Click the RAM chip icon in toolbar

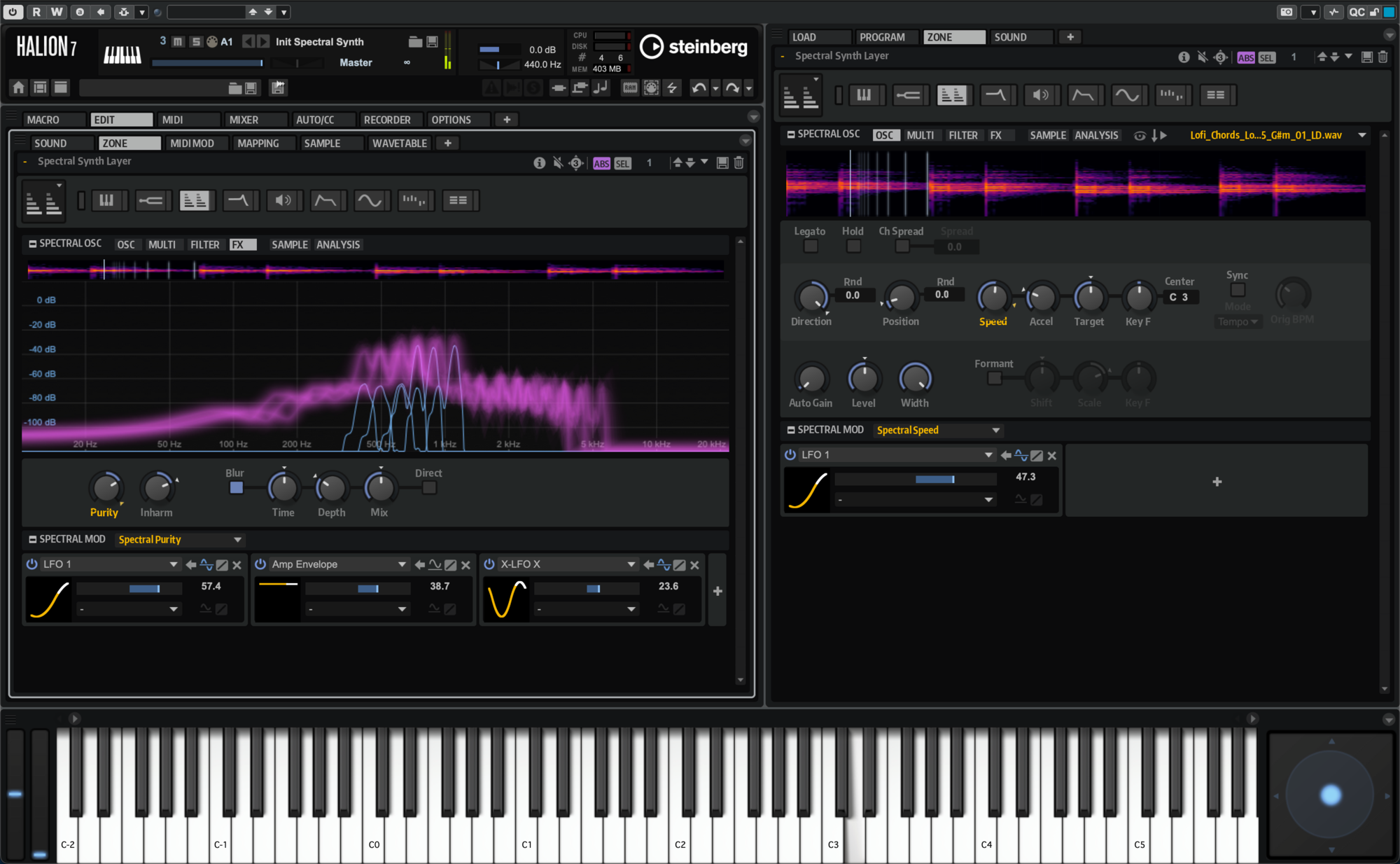(630, 88)
